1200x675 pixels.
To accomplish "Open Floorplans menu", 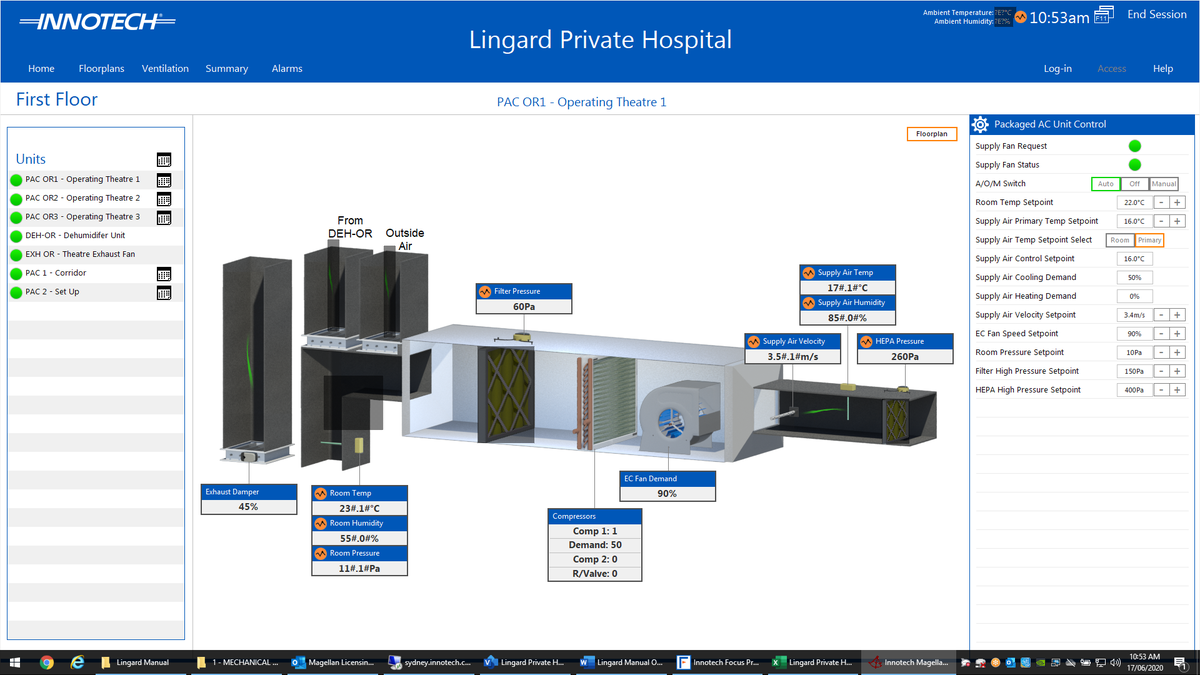I will pyautogui.click(x=101, y=69).
